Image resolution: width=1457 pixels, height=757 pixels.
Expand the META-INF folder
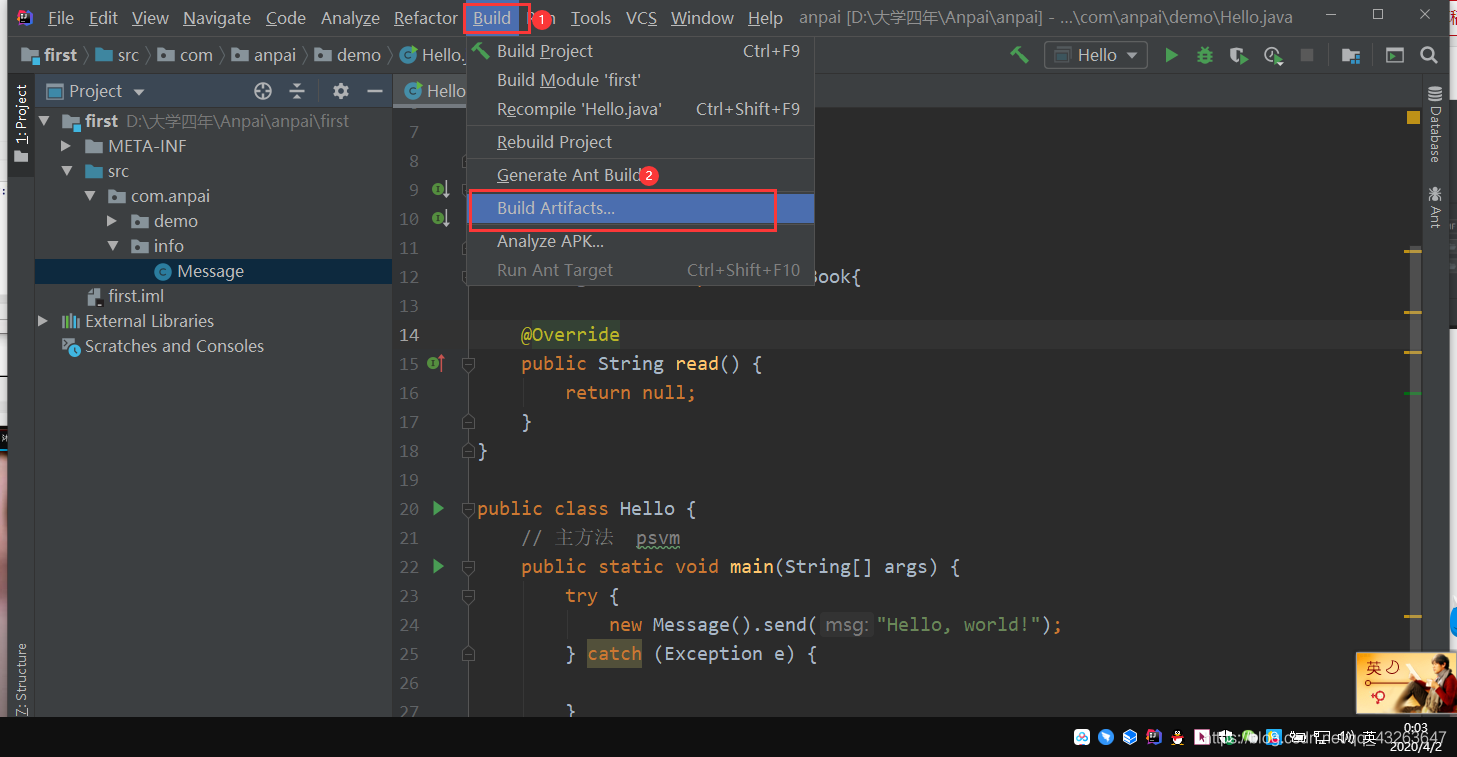pyautogui.click(x=67, y=146)
